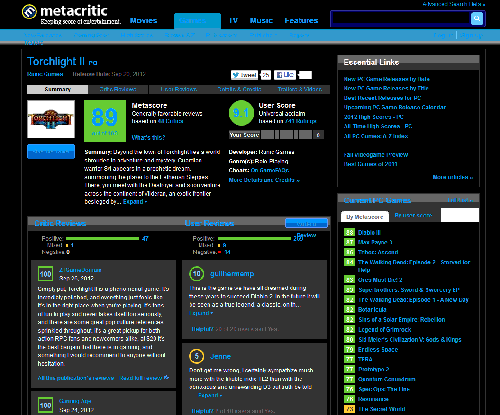The height and width of the screenshot is (415, 500).
Task: Click the 10 score circle beside guilhermemp
Action: coord(197,274)
